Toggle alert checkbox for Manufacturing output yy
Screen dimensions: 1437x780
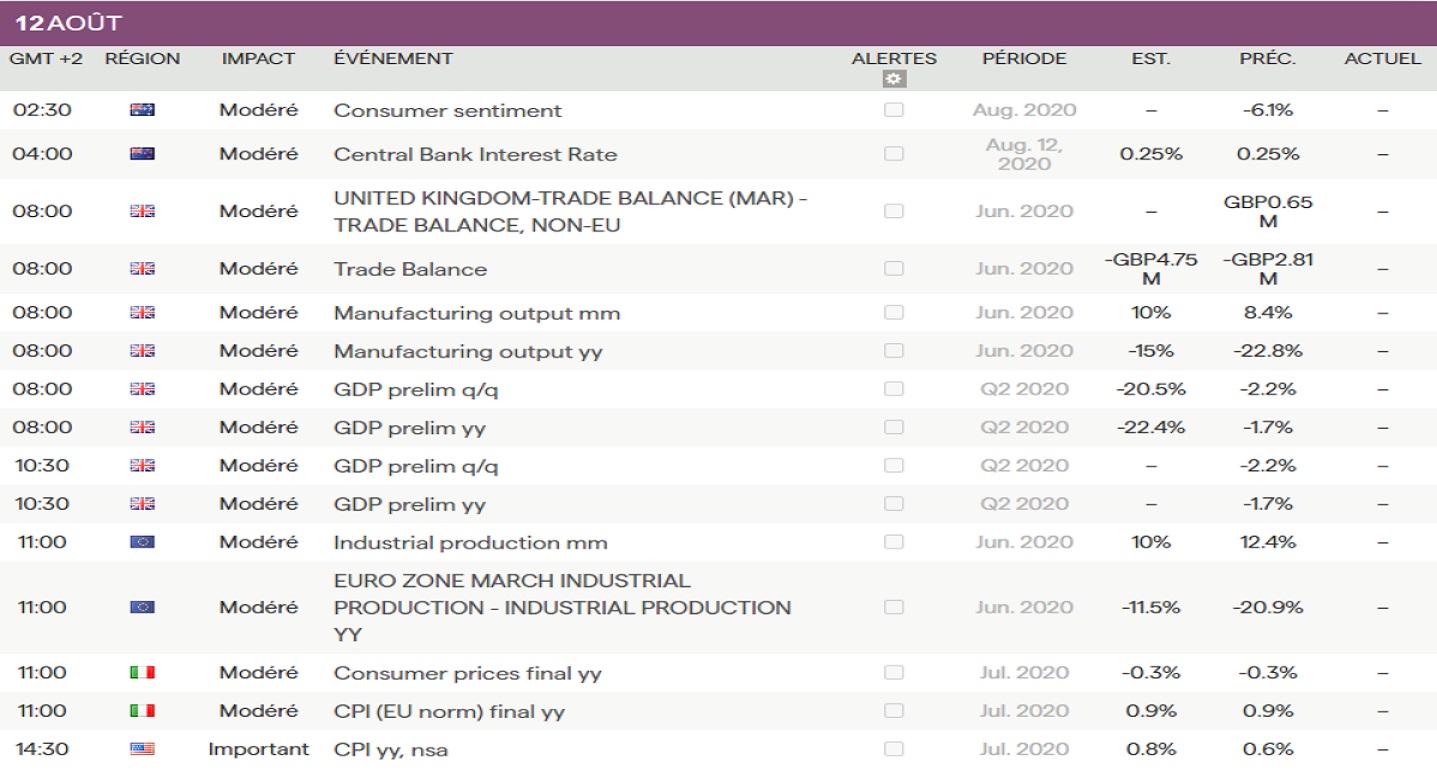coord(893,351)
